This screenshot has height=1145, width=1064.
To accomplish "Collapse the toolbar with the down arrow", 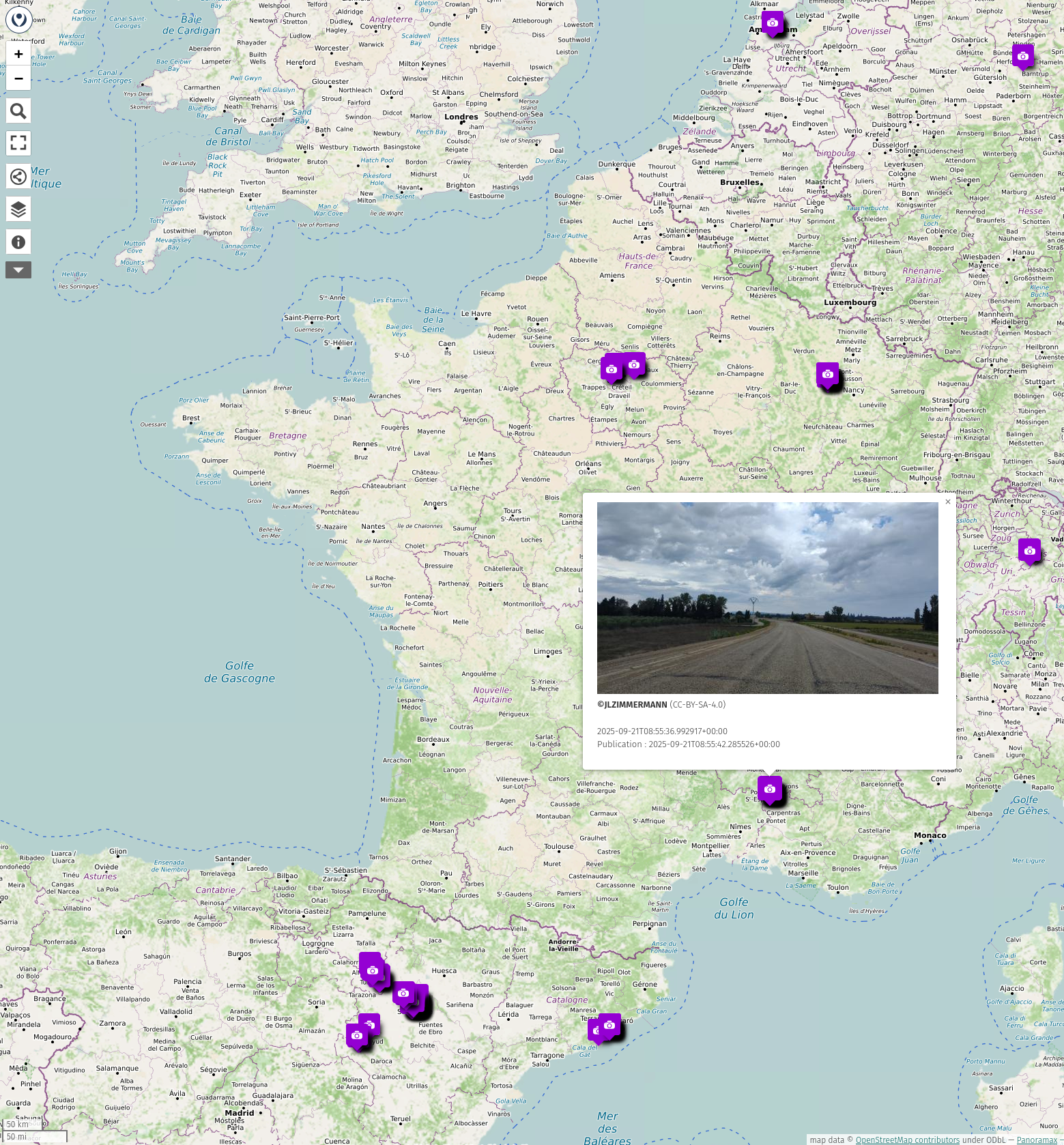I will click(x=18, y=270).
